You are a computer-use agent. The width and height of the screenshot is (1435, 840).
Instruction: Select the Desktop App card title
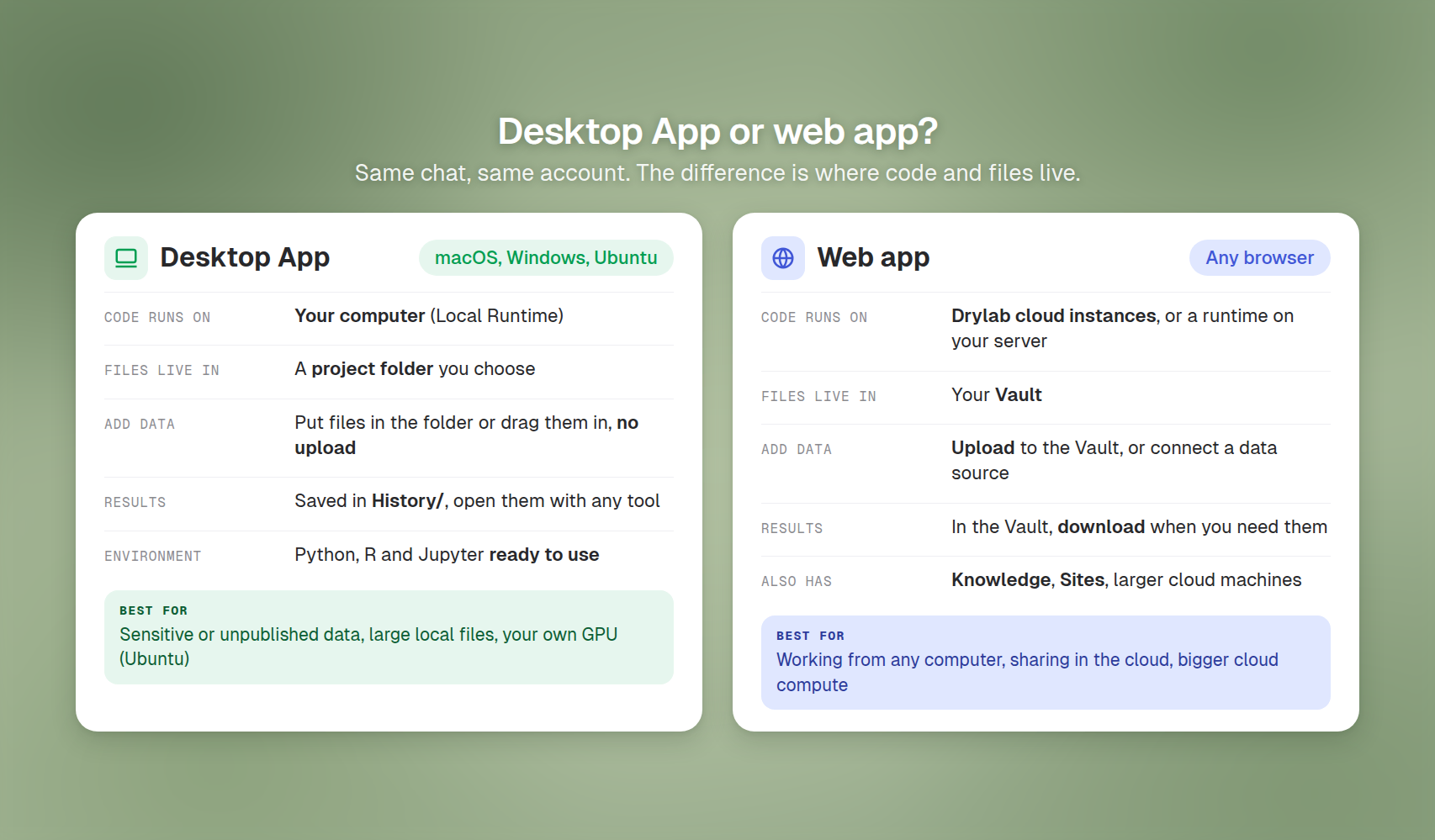click(245, 257)
